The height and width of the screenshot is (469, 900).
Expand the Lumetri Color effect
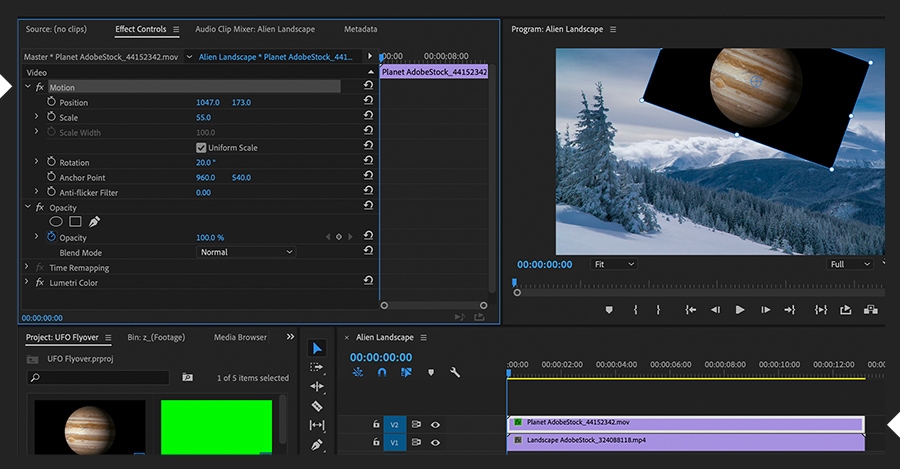[27, 283]
